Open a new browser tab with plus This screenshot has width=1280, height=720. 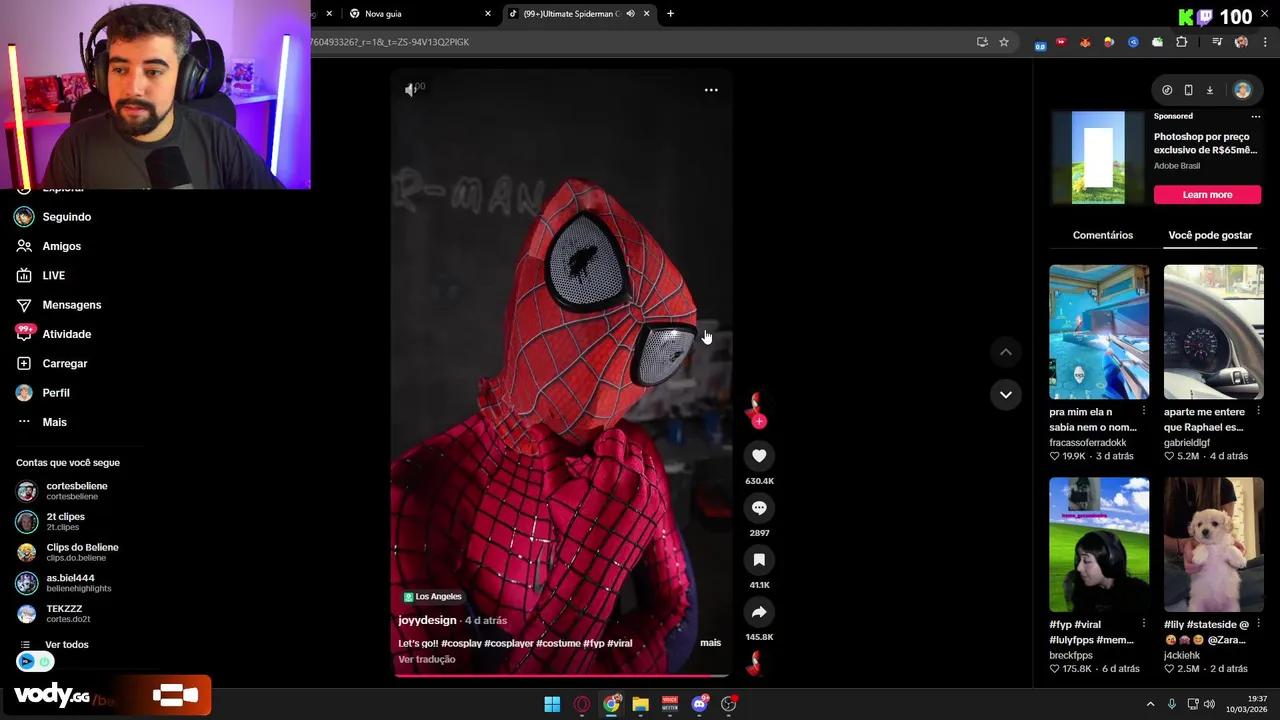click(x=670, y=14)
